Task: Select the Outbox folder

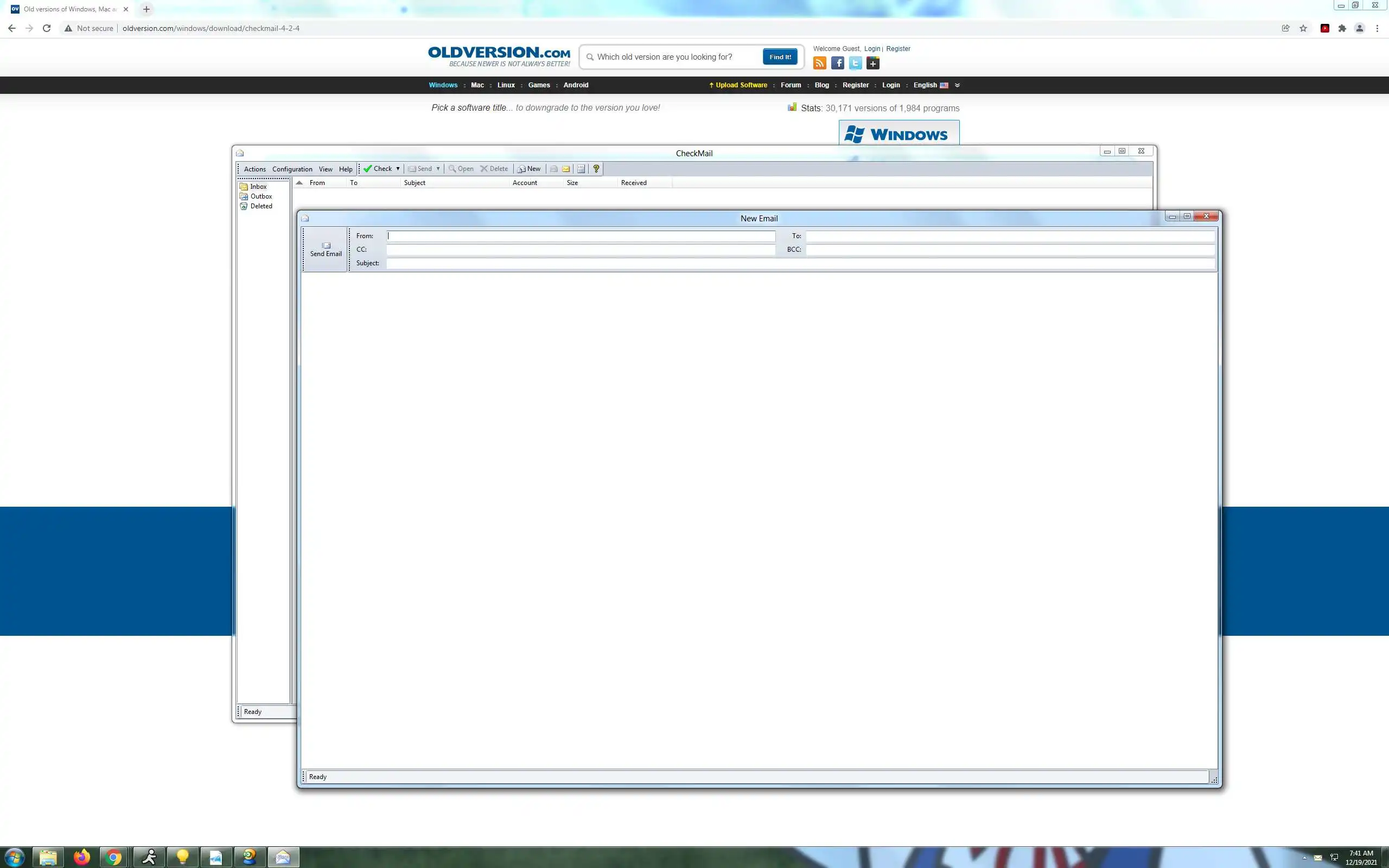Action: click(x=260, y=196)
